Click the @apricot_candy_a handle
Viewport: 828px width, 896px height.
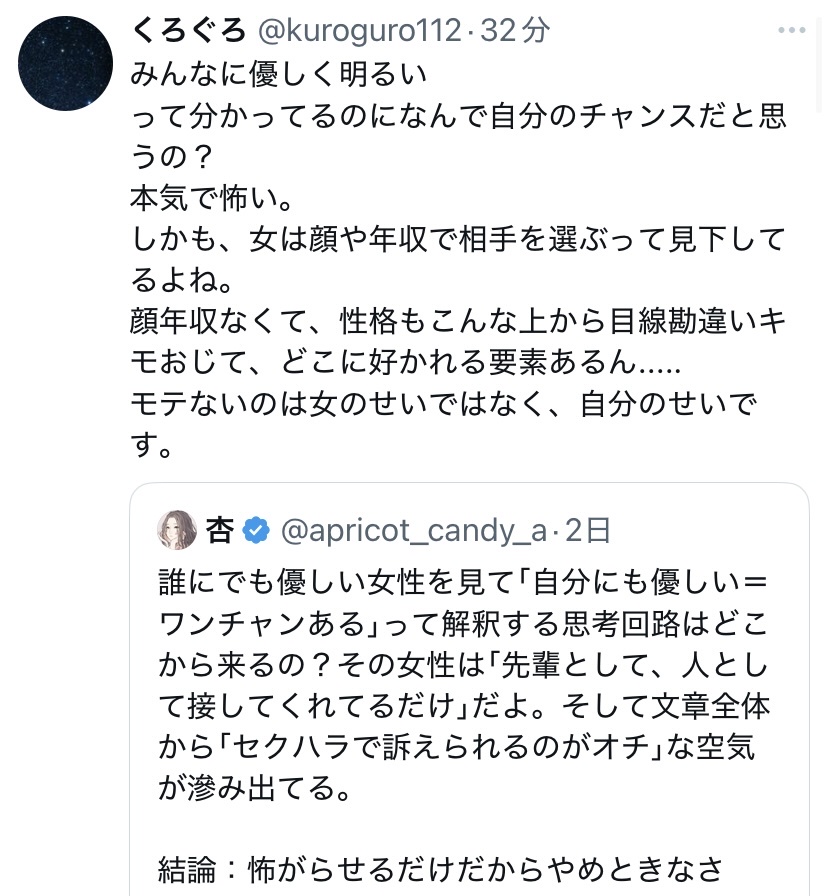coord(414,530)
